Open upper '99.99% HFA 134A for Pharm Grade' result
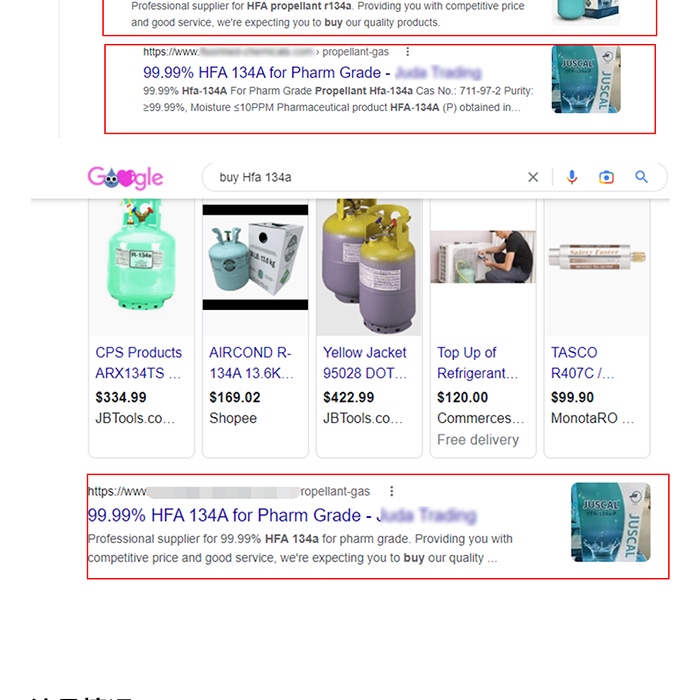 [x=312, y=72]
